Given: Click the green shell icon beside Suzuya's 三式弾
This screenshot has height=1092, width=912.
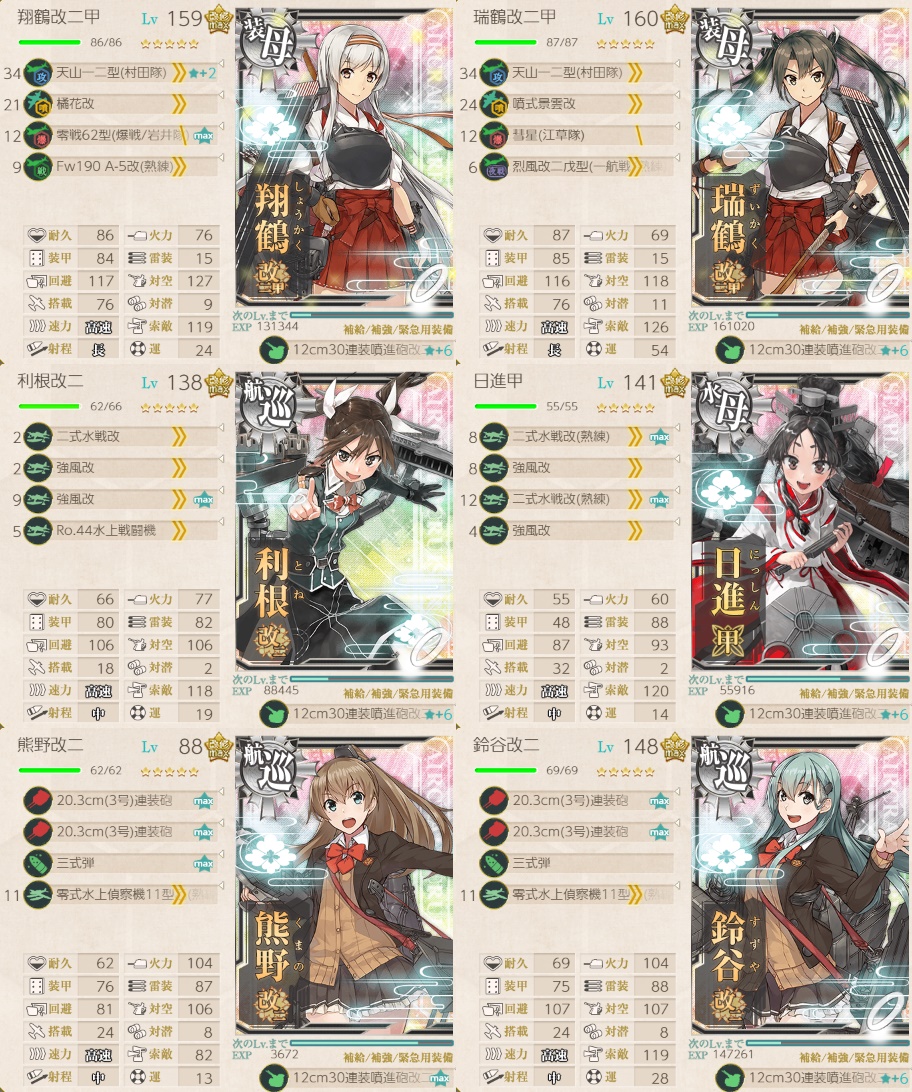Looking at the screenshot, I should (494, 864).
